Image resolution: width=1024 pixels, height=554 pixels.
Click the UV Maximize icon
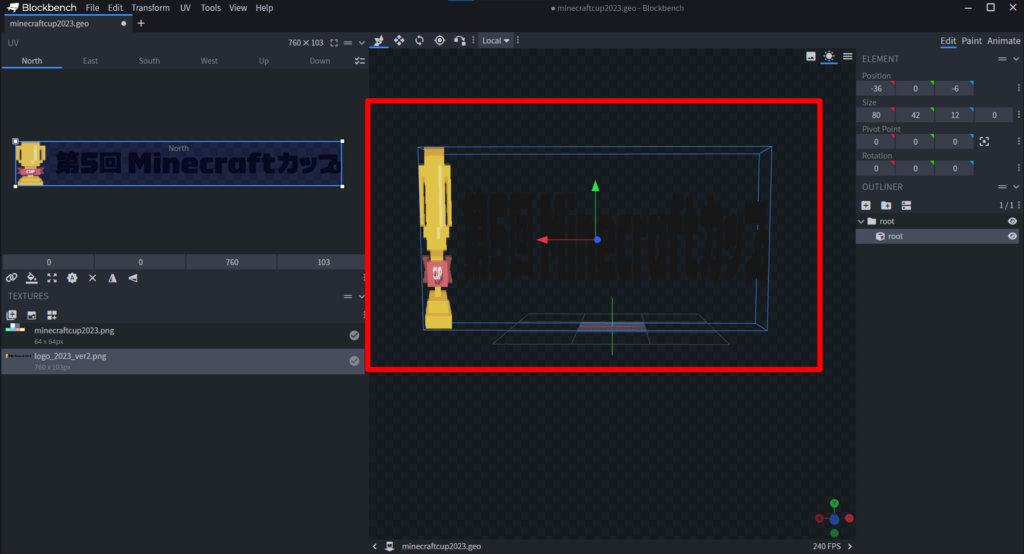click(335, 43)
